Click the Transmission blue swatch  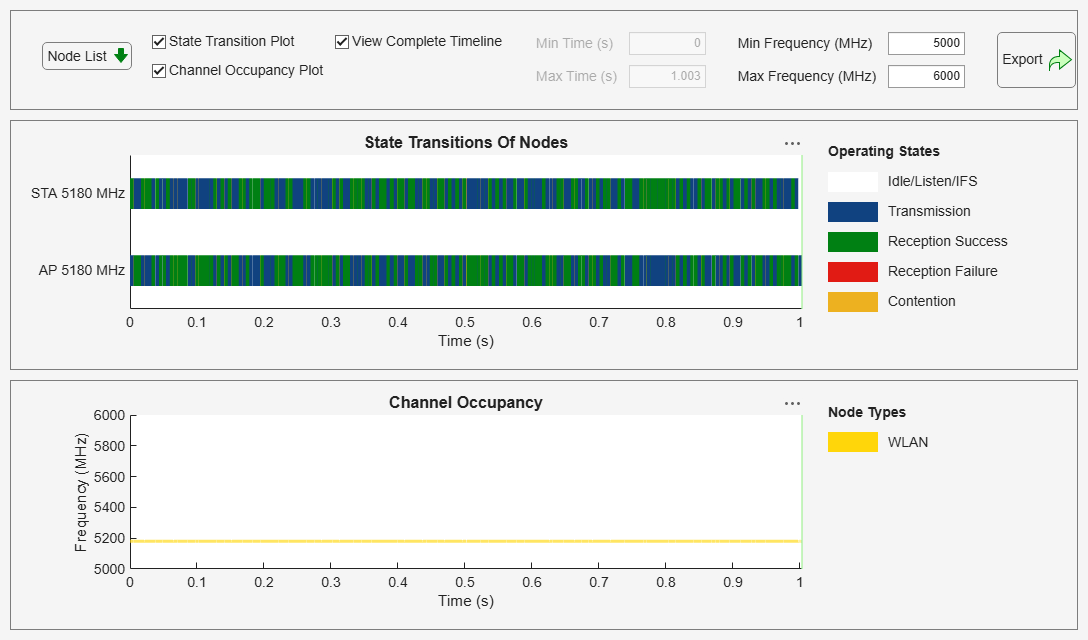[853, 212]
